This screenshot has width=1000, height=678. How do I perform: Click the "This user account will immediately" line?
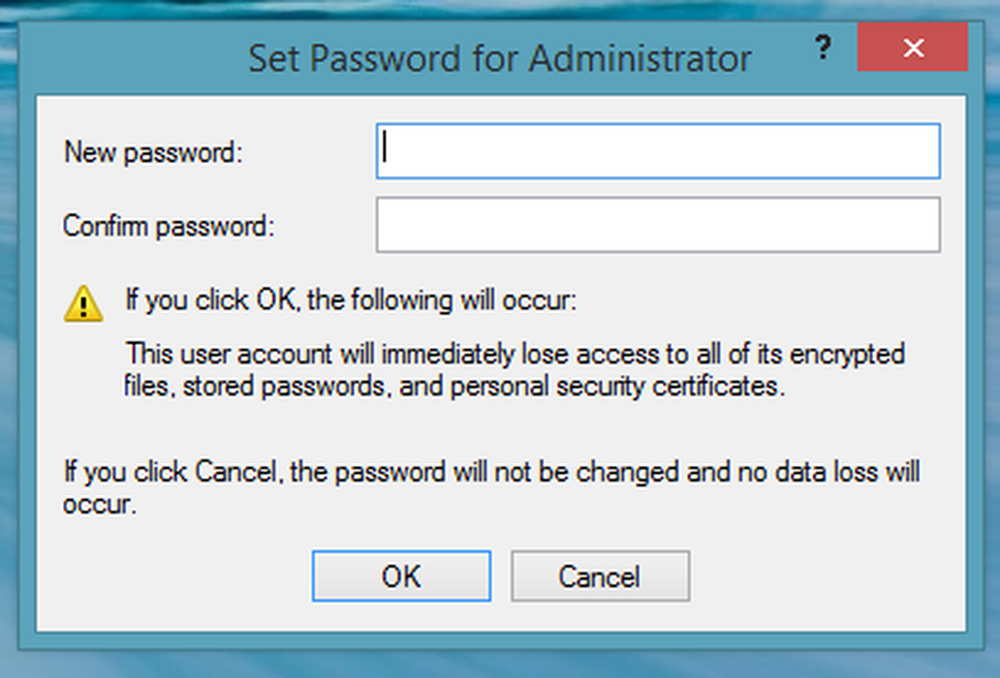tap(515, 354)
